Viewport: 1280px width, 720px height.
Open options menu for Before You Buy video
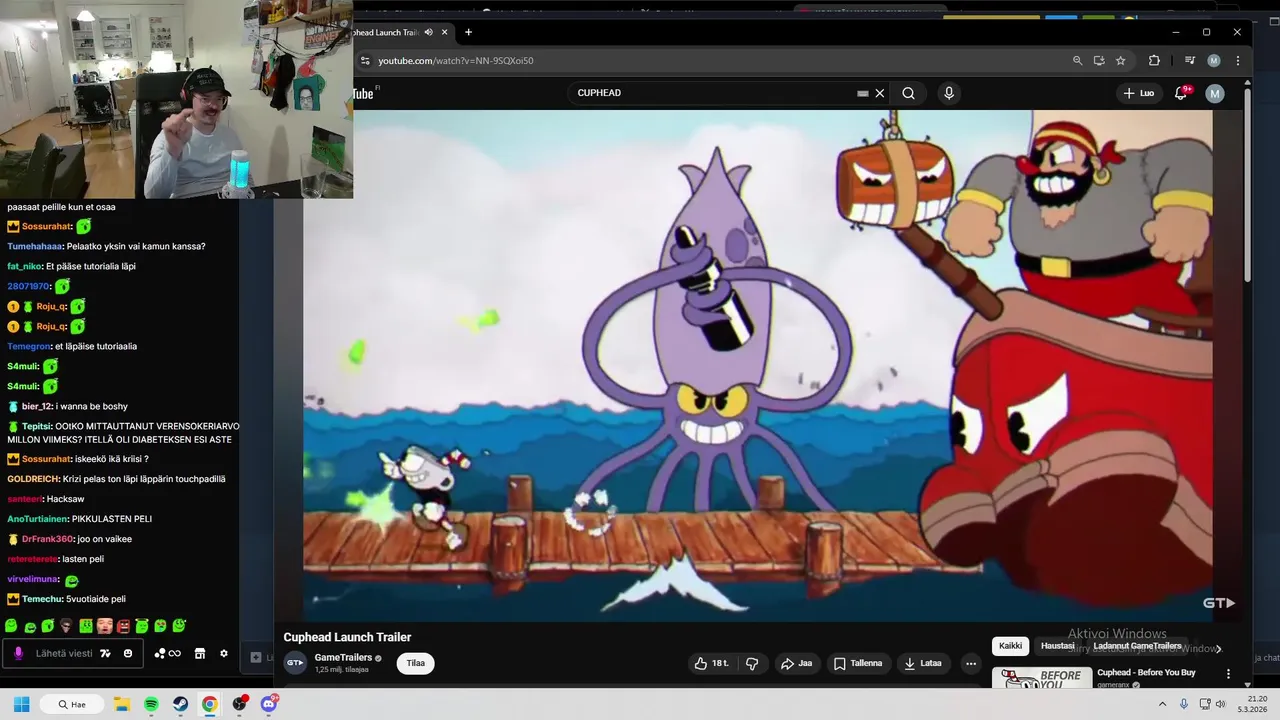[1228, 674]
